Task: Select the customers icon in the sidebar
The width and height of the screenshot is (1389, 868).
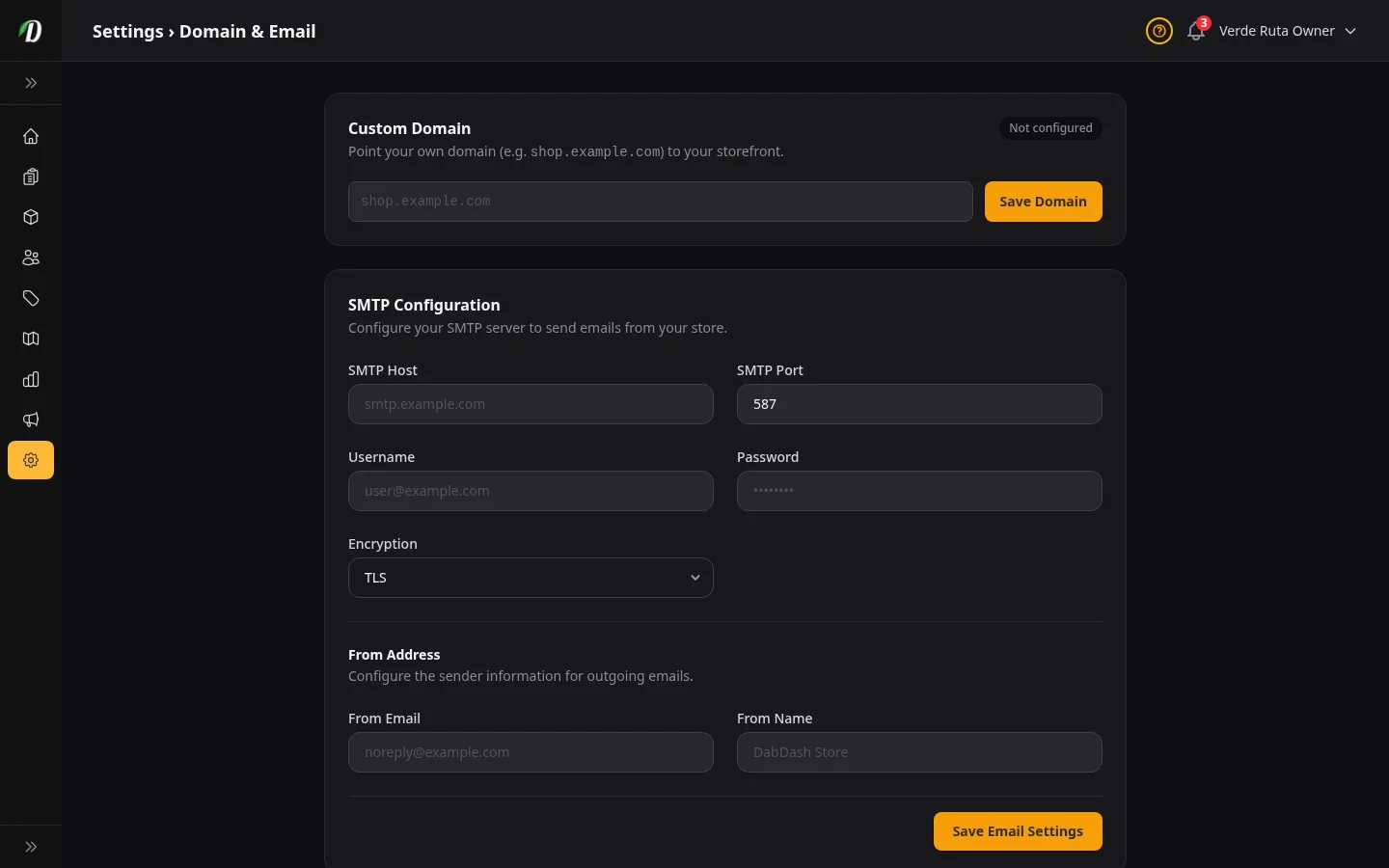Action: point(31,258)
